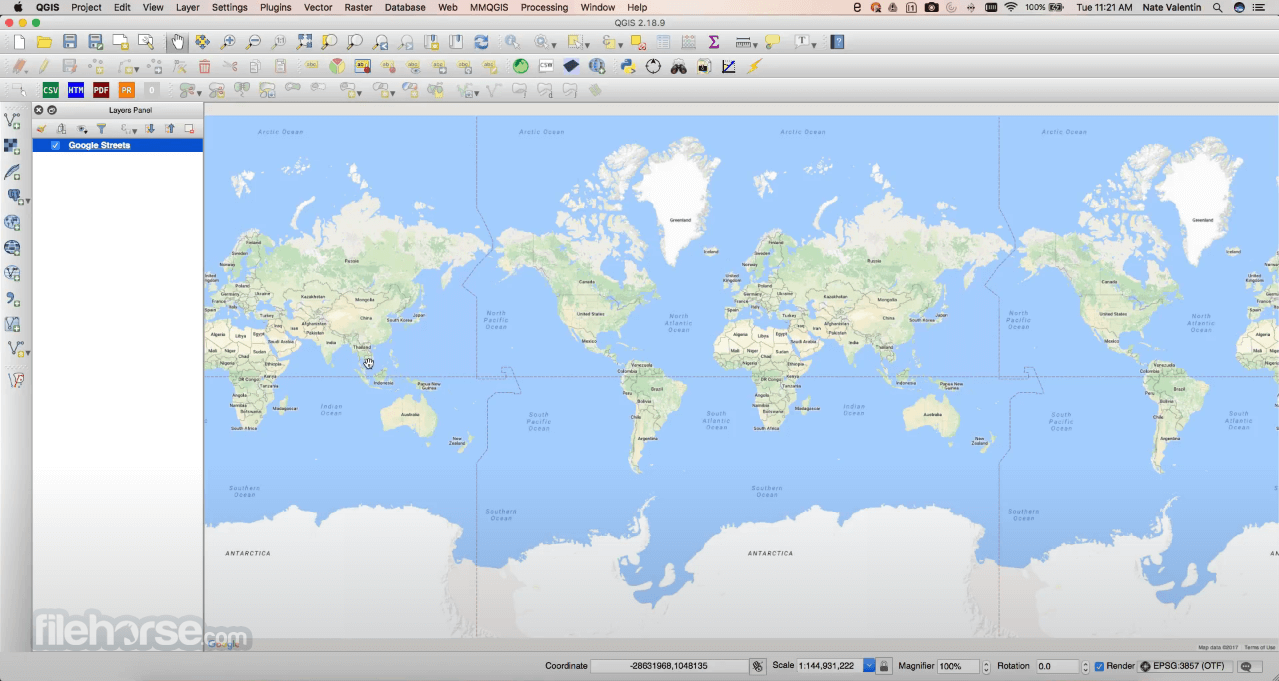Image resolution: width=1279 pixels, height=681 pixels.
Task: Open the attribute table
Action: click(663, 42)
